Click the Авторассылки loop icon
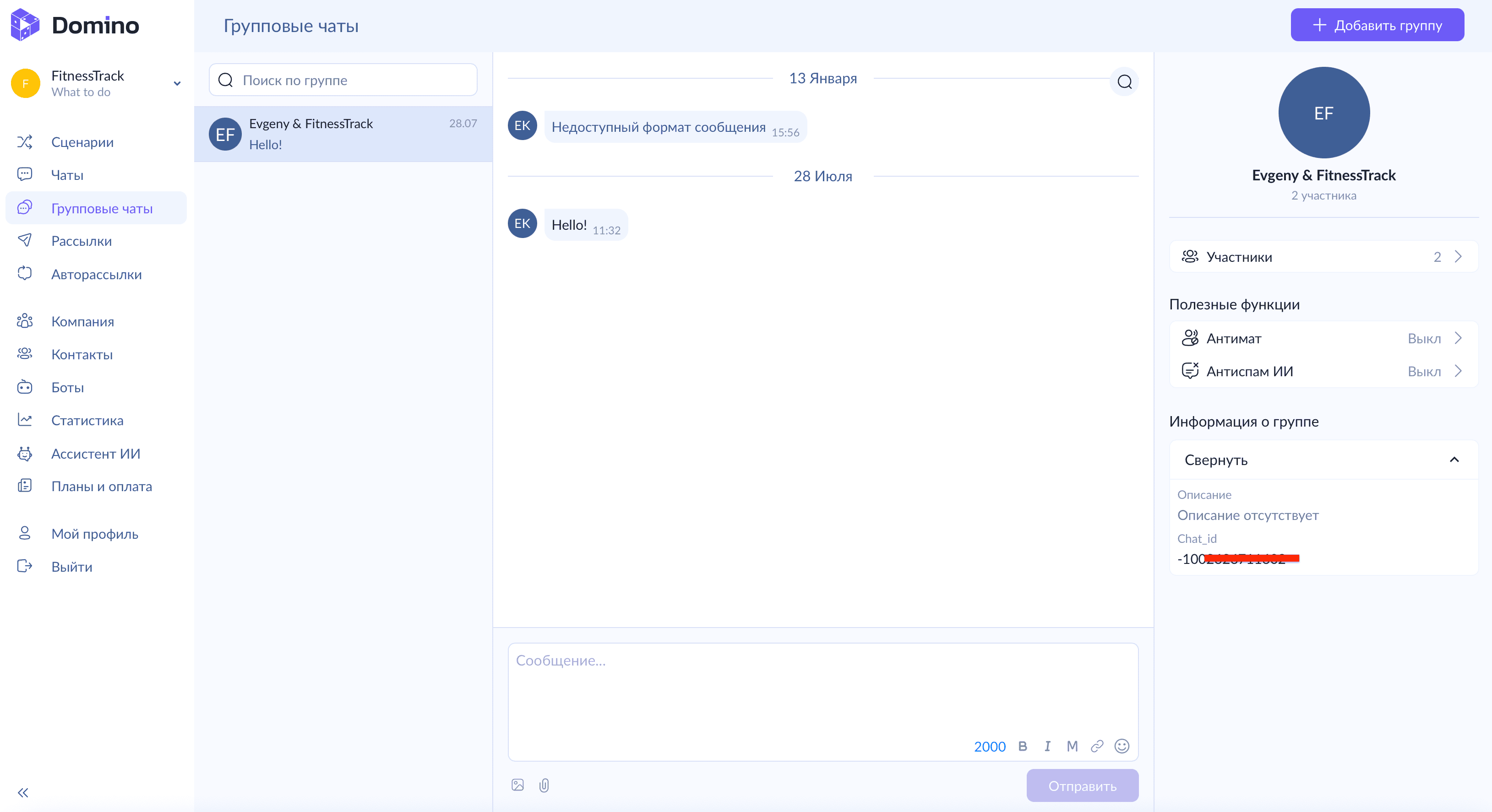The image size is (1492, 812). point(24,274)
